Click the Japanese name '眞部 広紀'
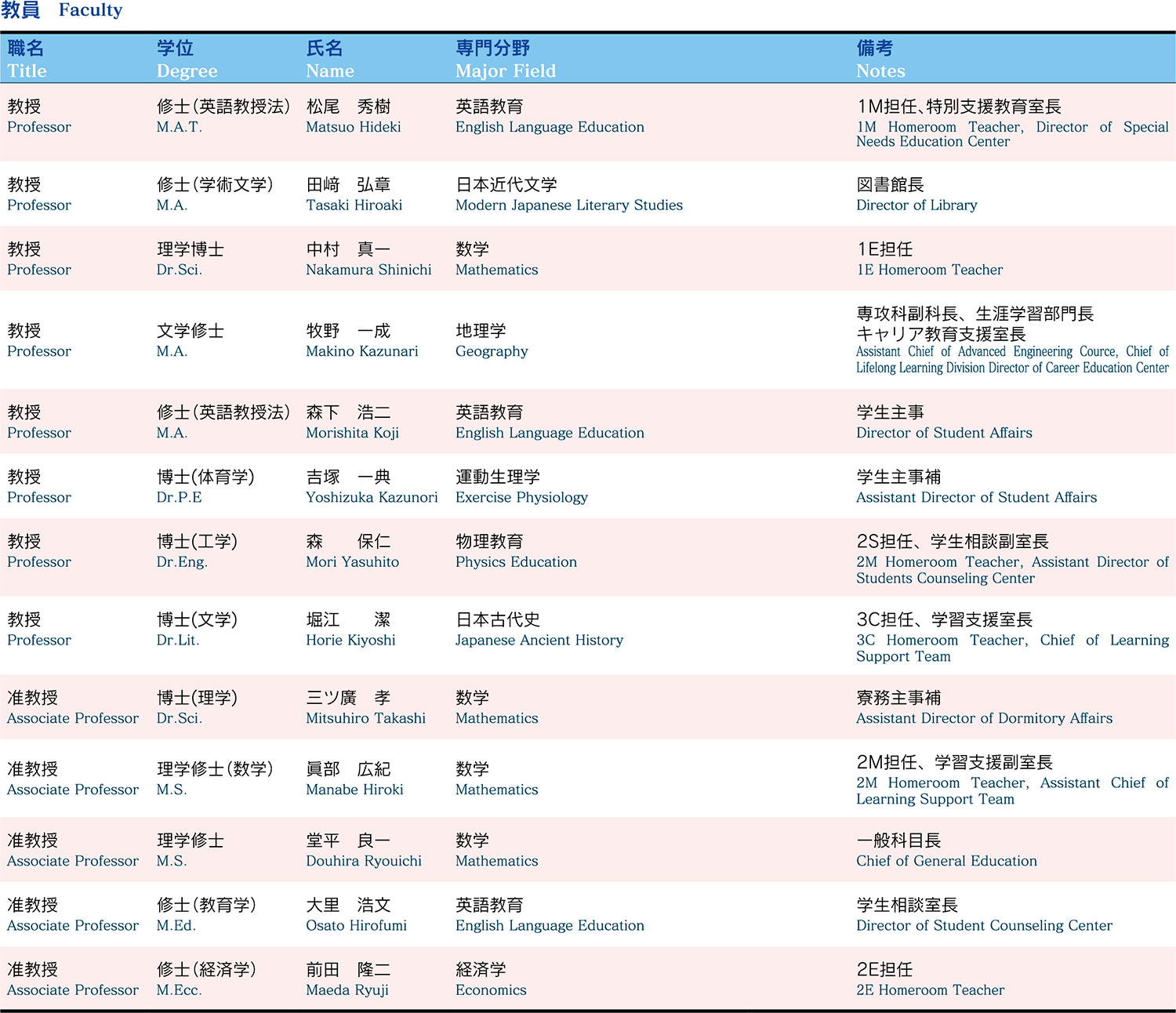This screenshot has height=1013, width=1176. click(x=349, y=769)
